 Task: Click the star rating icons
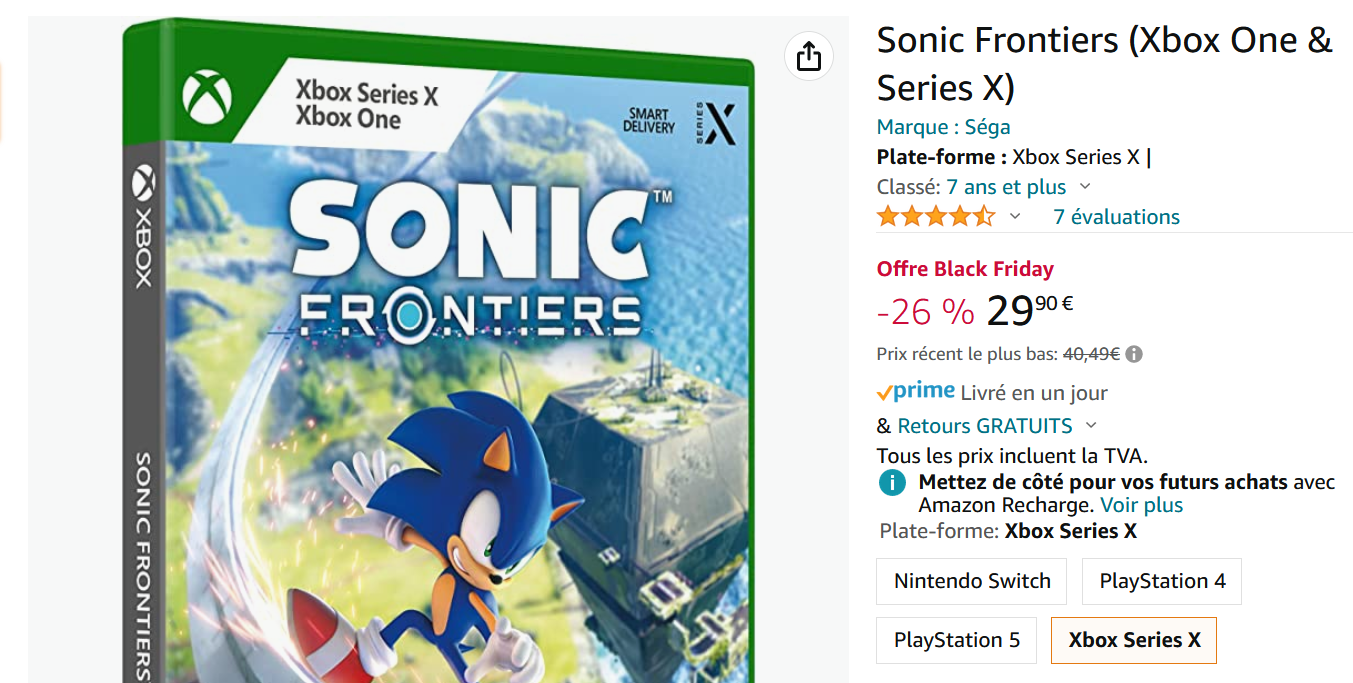point(936,216)
